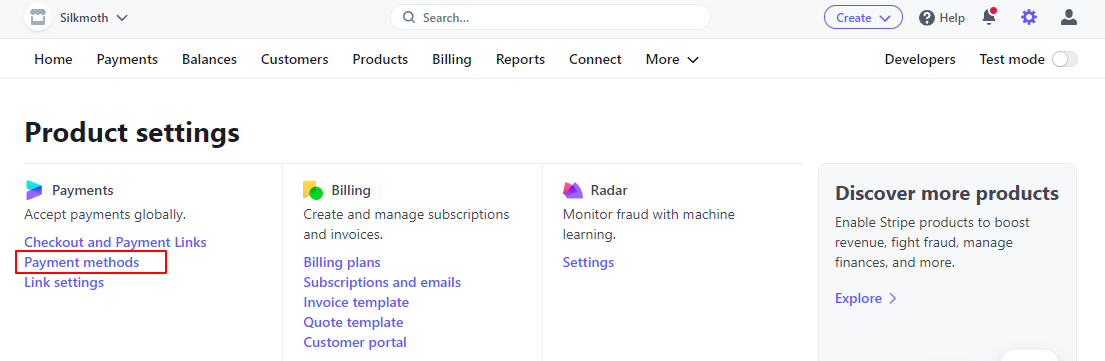The height and width of the screenshot is (361, 1105).
Task: Click the Payments product logo icon
Action: (33, 190)
